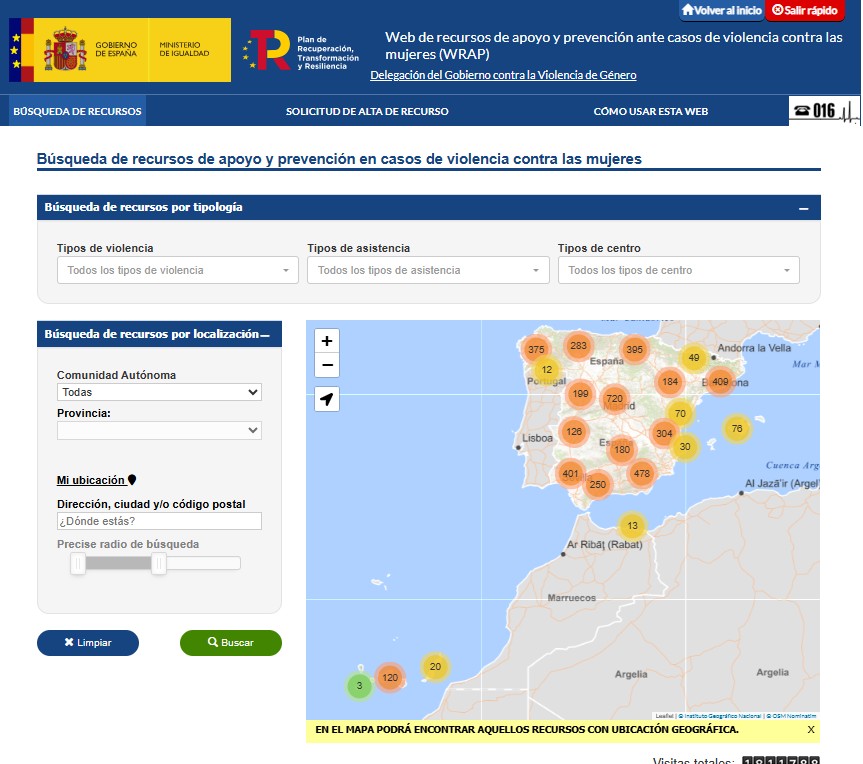Open the map cluster marked 720

(x=615, y=398)
